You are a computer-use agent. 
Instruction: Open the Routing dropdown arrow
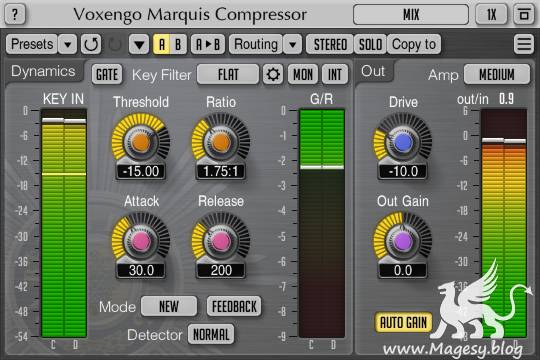(292, 44)
